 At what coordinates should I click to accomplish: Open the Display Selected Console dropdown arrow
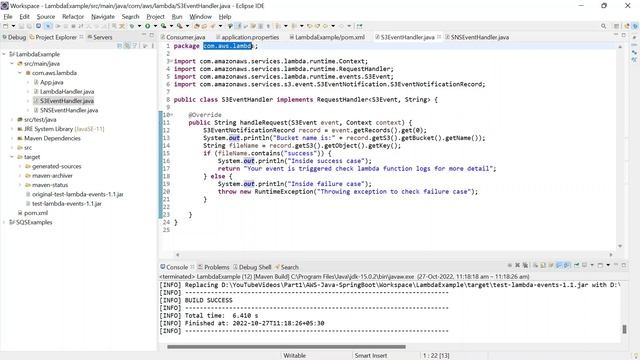click(592, 265)
